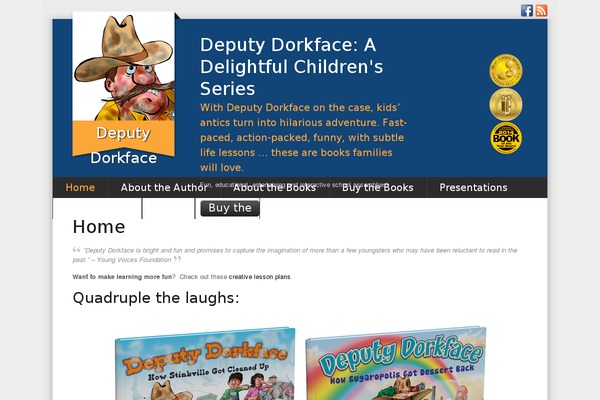Select Buy the Books in navigation
This screenshot has width=600, height=400.
coord(378,188)
